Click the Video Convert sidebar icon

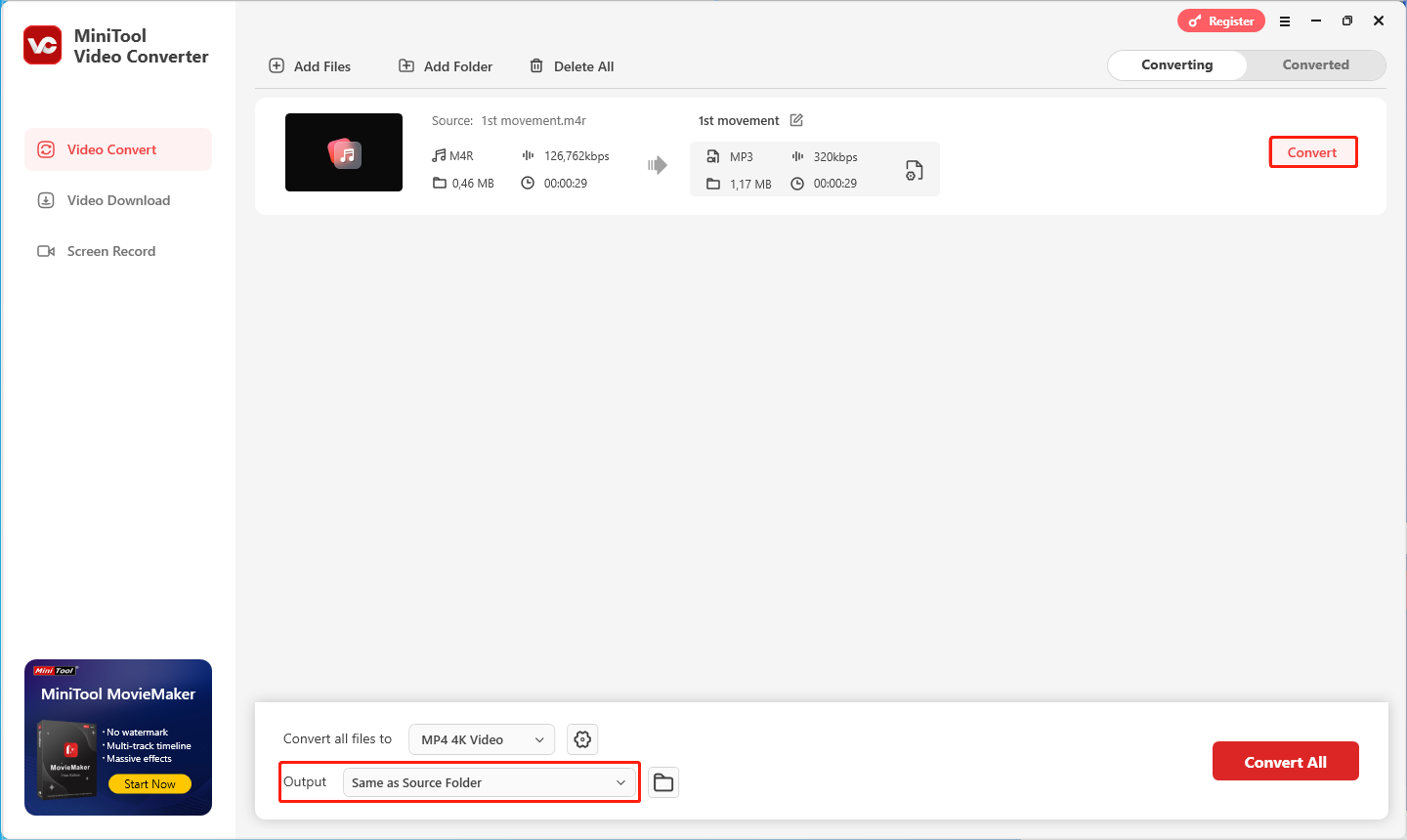46,149
